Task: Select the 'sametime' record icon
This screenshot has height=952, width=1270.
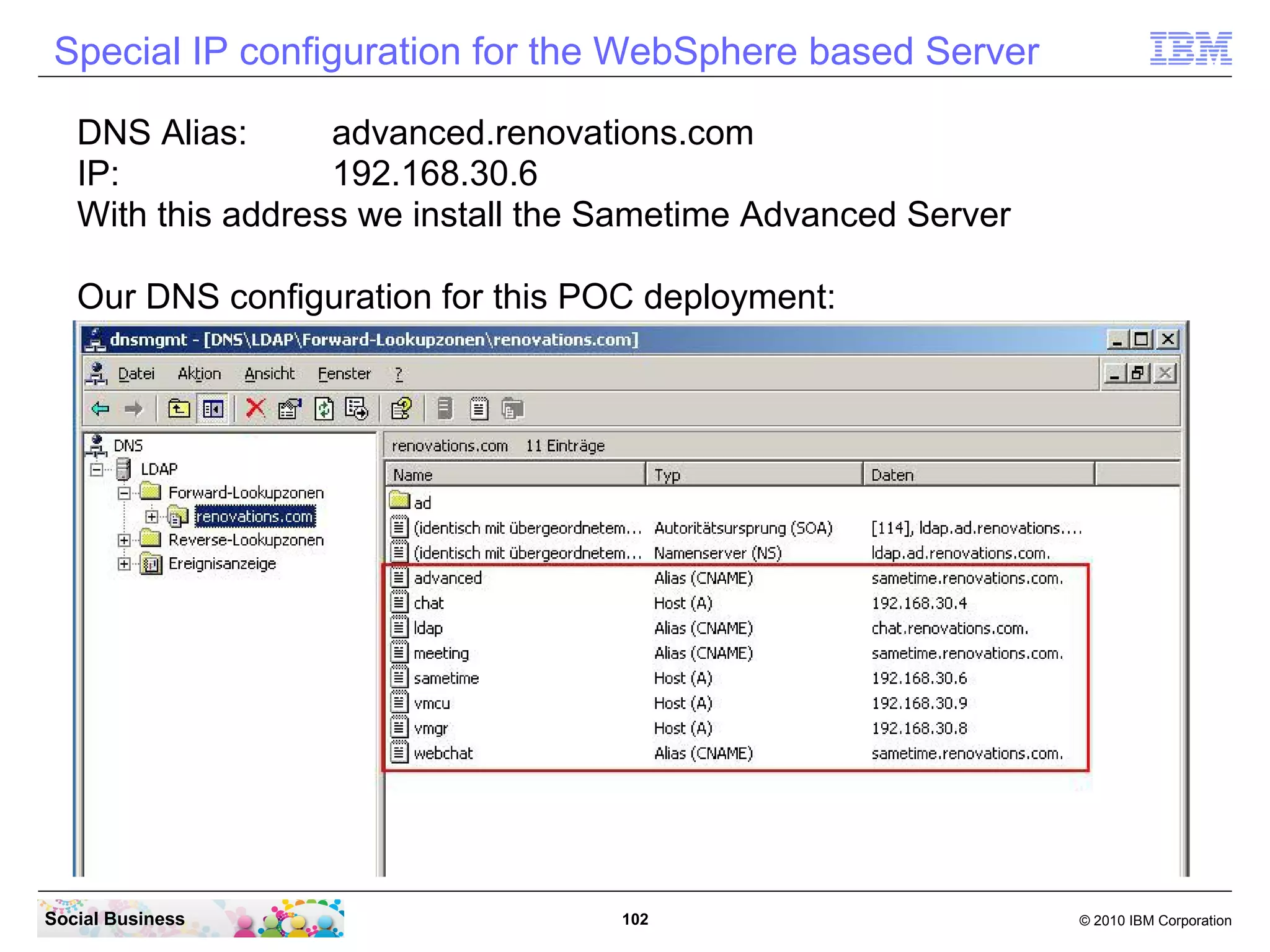Action: tap(399, 678)
